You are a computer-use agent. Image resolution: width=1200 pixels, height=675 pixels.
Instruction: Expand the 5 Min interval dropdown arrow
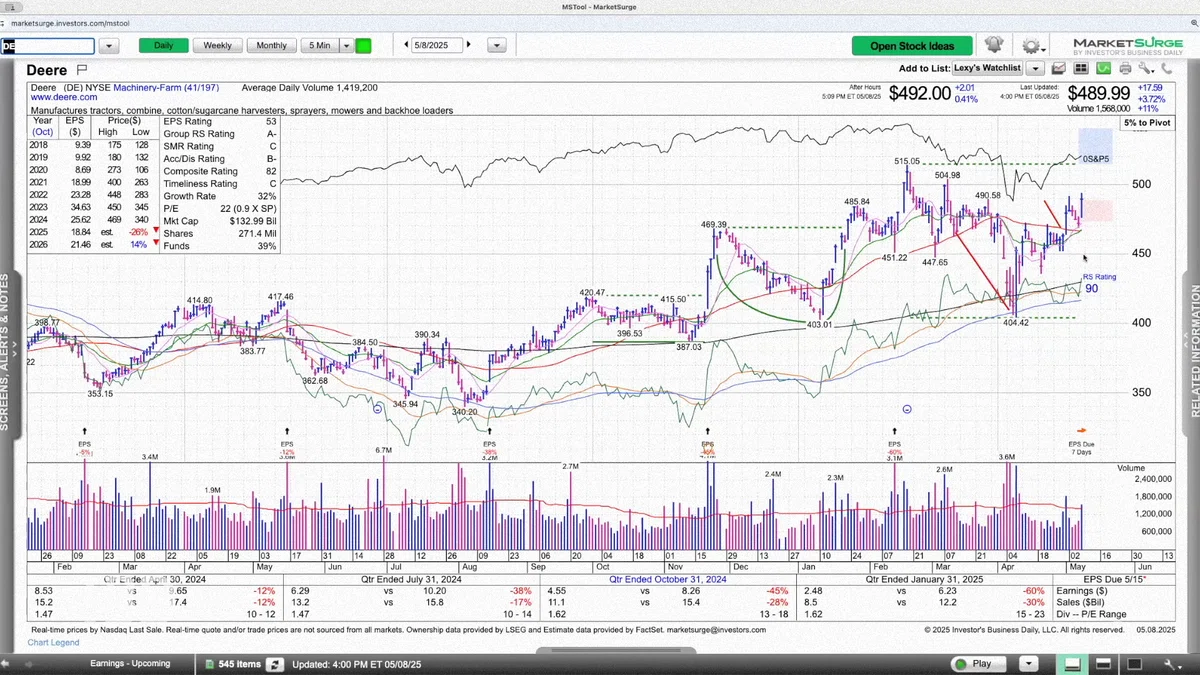tap(347, 45)
